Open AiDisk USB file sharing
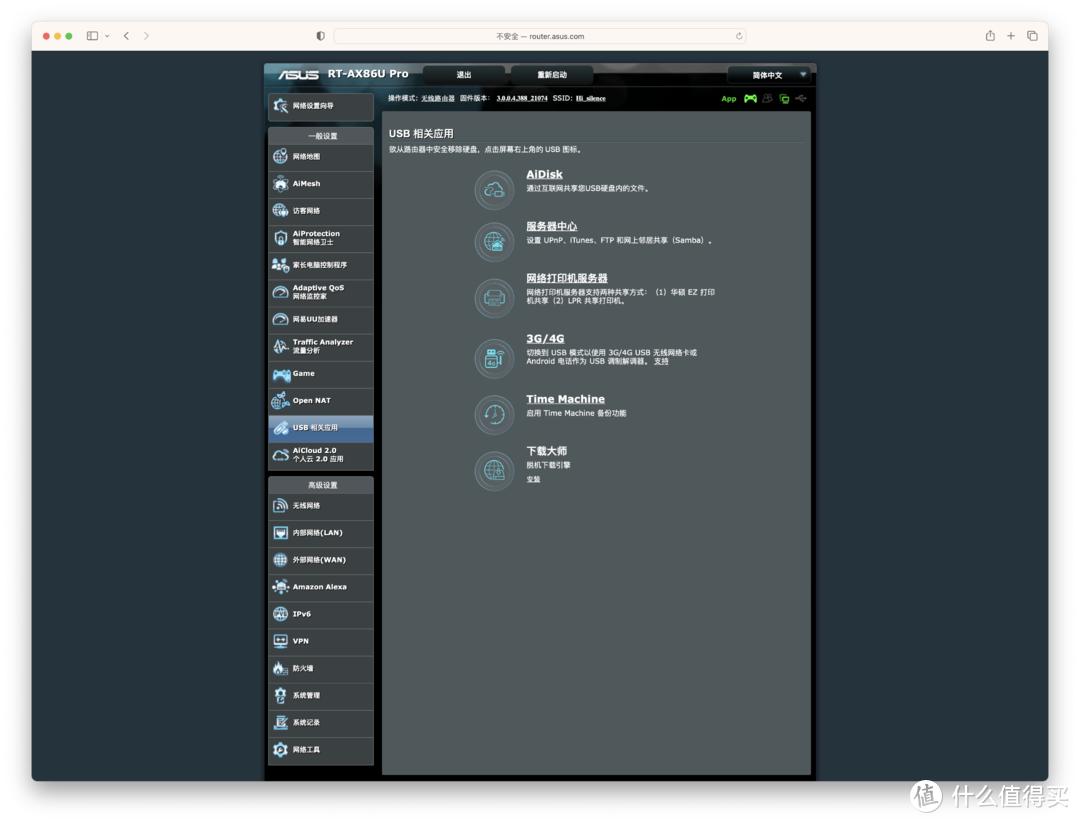The image size is (1080, 823). 545,174
